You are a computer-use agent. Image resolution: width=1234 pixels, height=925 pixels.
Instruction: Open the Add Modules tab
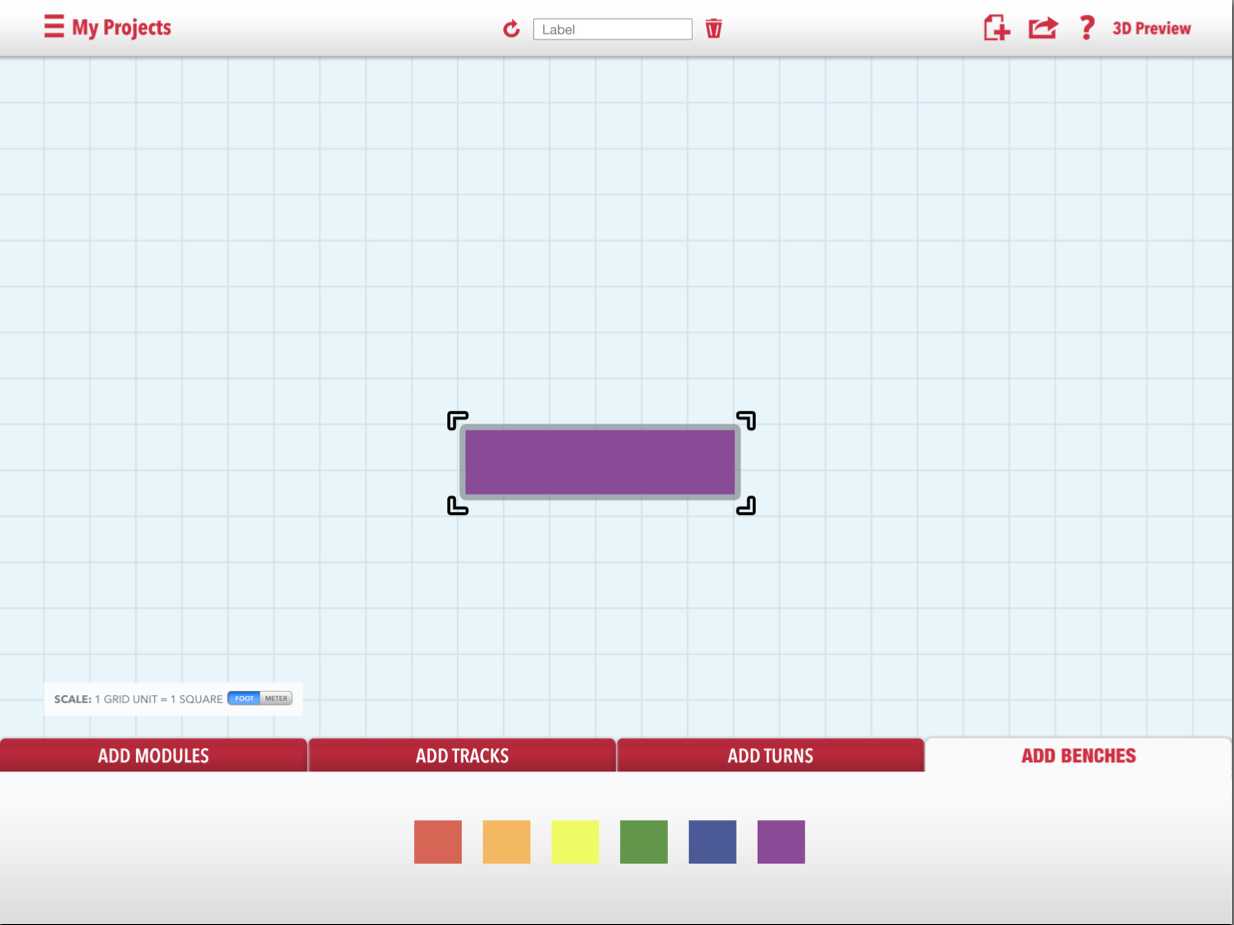(x=153, y=756)
